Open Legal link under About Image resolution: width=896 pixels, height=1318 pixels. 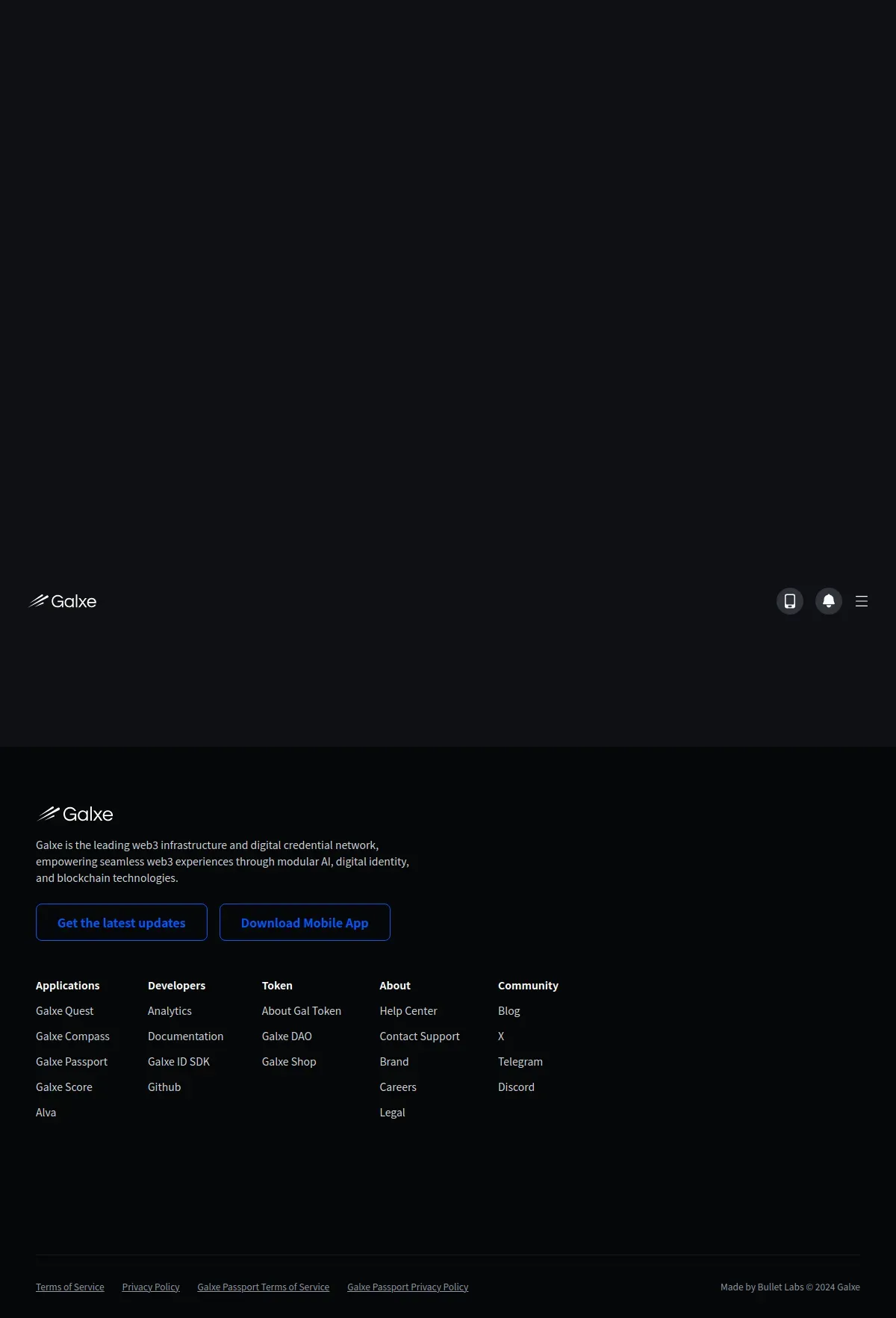pos(393,1113)
